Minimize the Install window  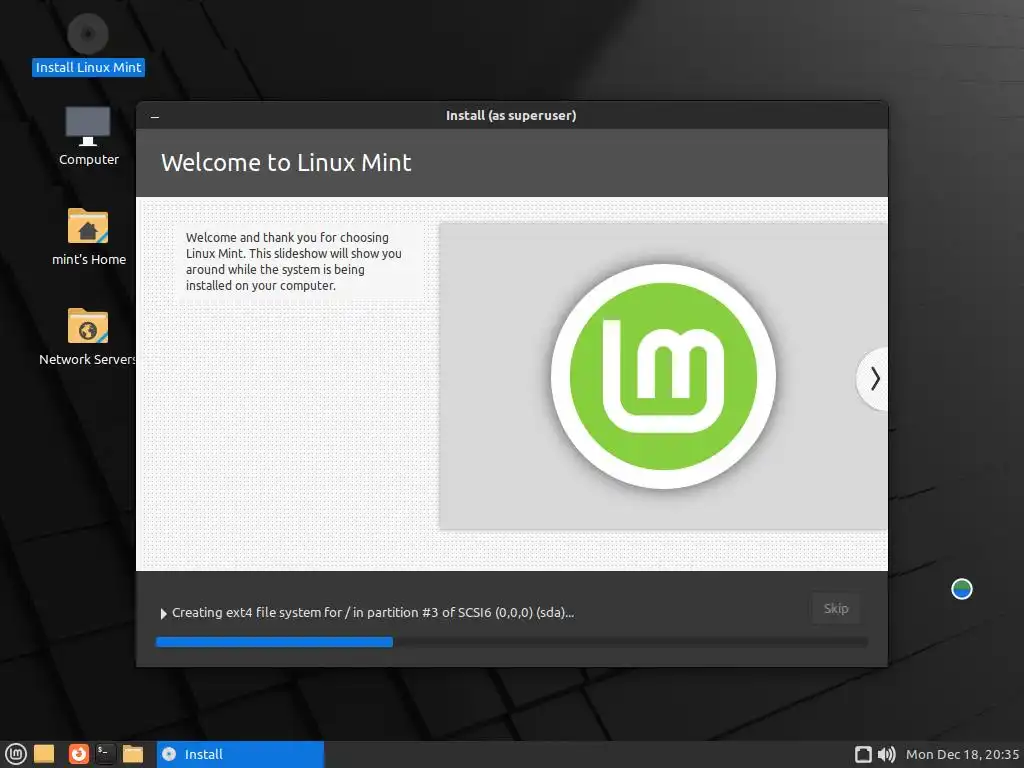click(x=155, y=116)
